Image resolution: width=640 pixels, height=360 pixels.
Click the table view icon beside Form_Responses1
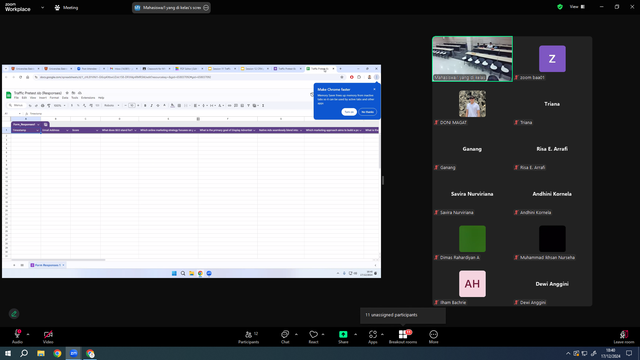[46, 124]
